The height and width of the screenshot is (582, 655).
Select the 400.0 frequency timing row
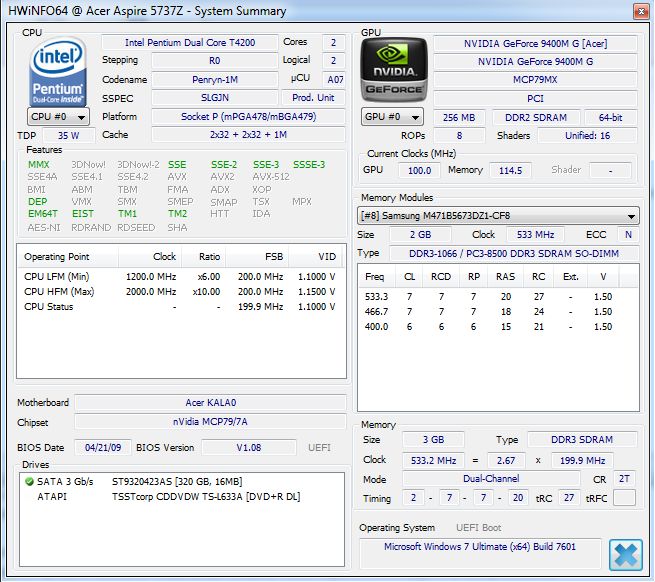[x=498, y=327]
